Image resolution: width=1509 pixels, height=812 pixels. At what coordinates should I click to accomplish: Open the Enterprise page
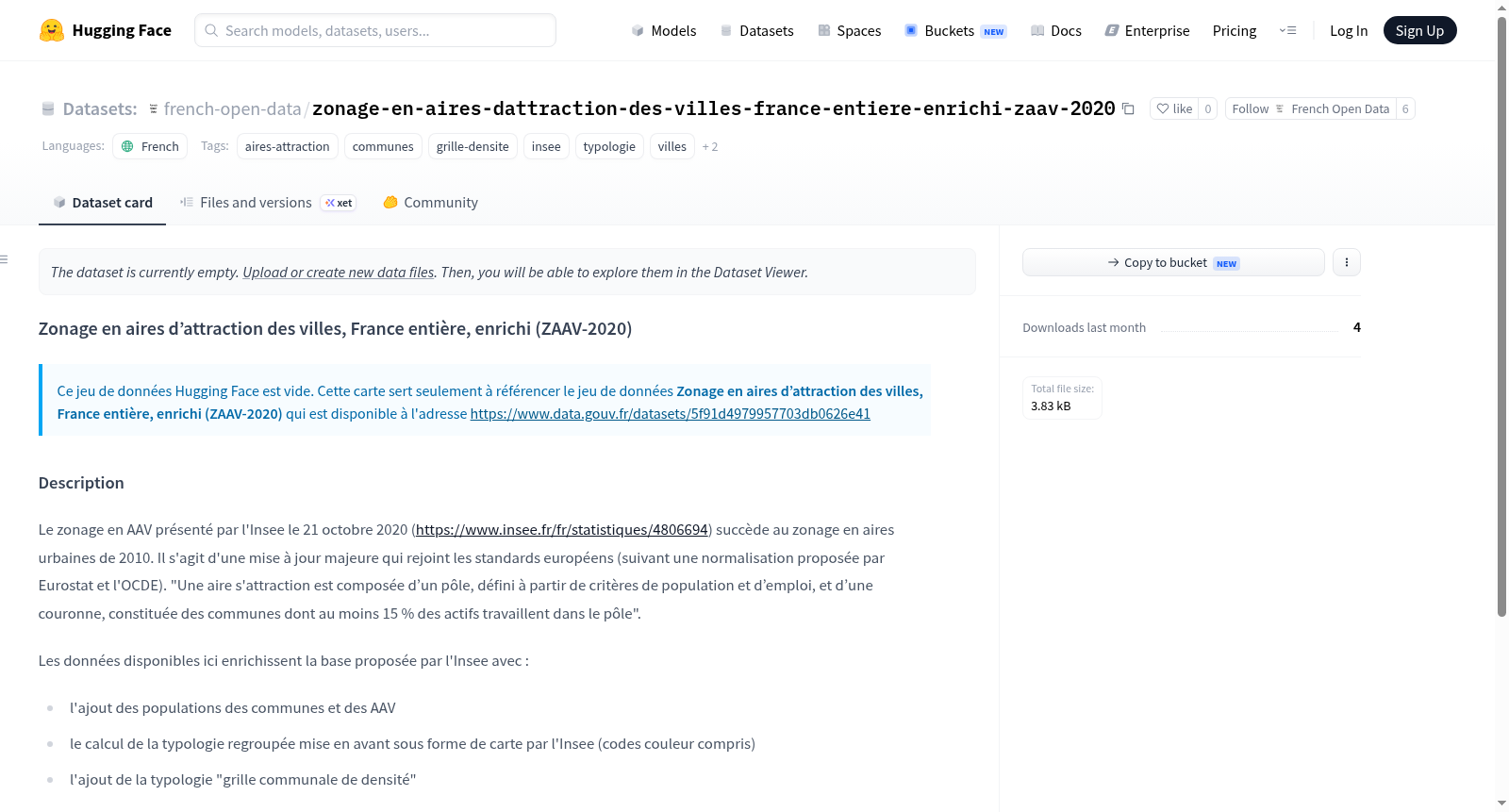click(x=1148, y=30)
